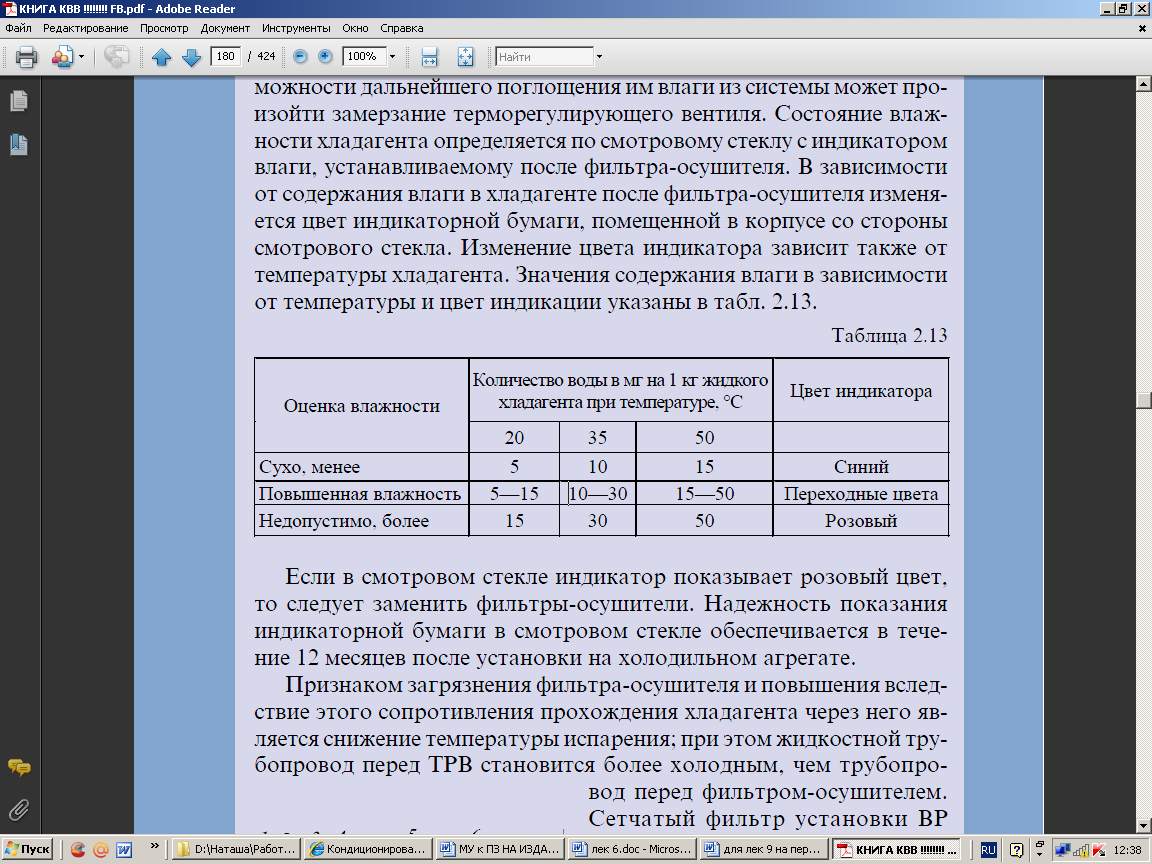Image resolution: width=1152 pixels, height=864 pixels.
Task: Click the red browser quick launch icon
Action: click(x=78, y=850)
